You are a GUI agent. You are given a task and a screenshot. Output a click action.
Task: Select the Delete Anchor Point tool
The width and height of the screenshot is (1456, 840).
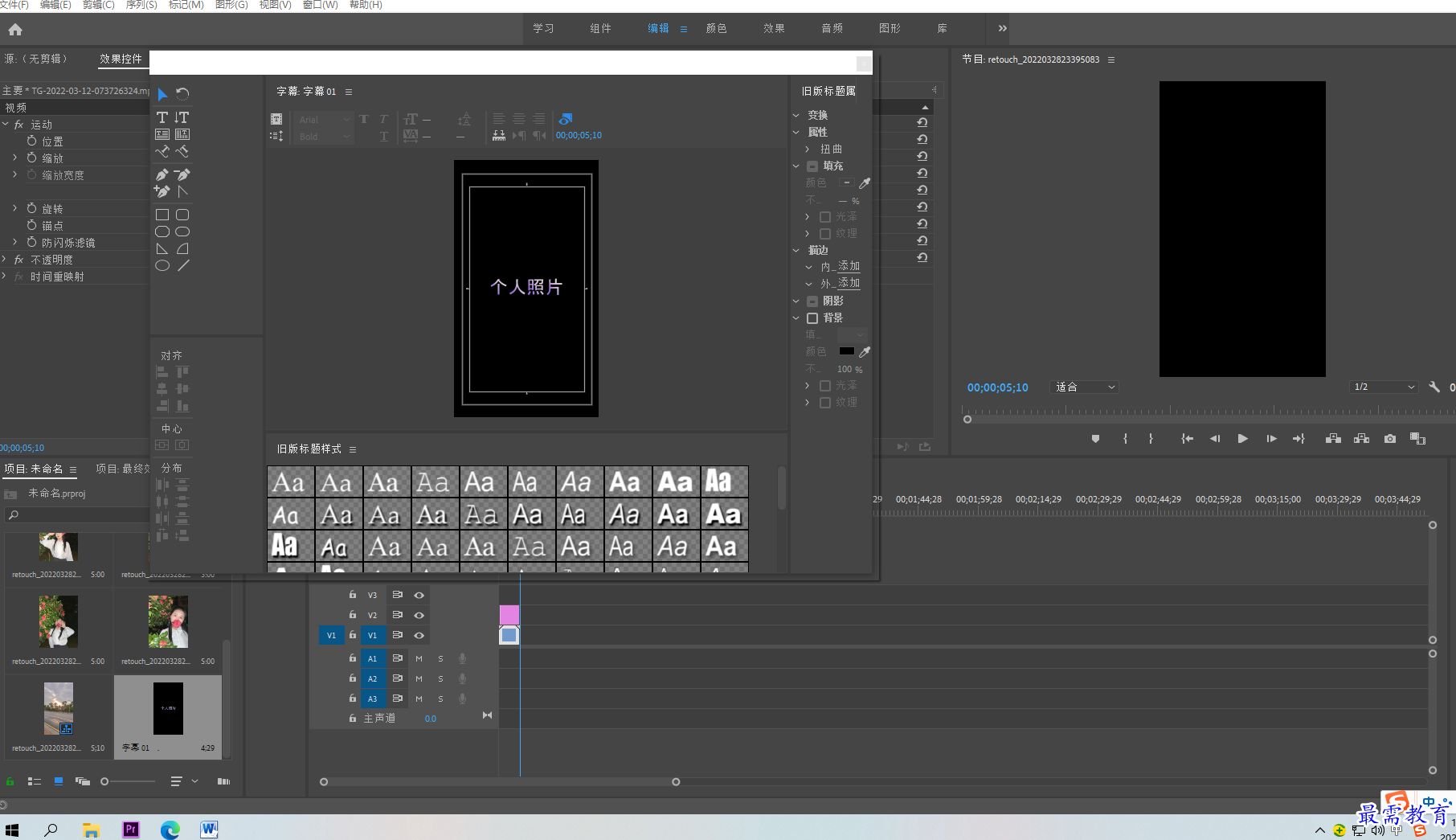point(182,174)
